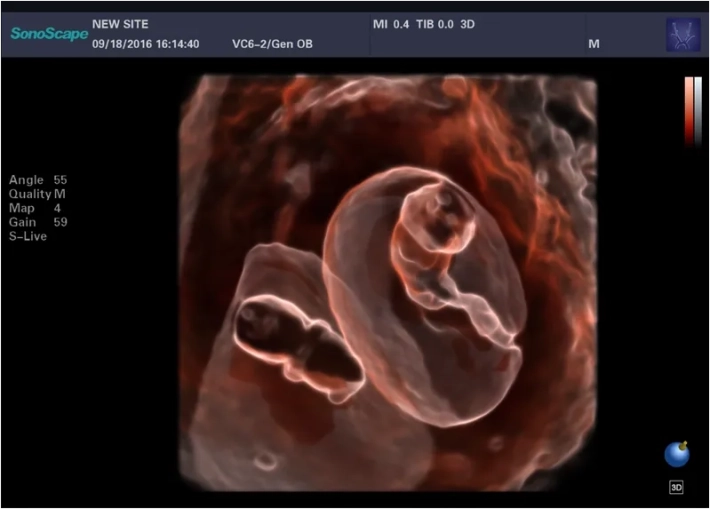Click the 3D label in header
This screenshot has height=509, width=710.
coord(467,23)
